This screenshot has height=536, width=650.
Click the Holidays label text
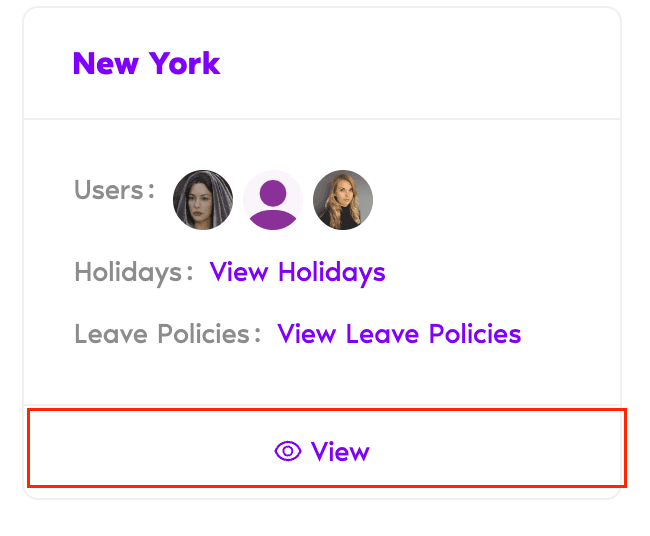pyautogui.click(x=133, y=272)
